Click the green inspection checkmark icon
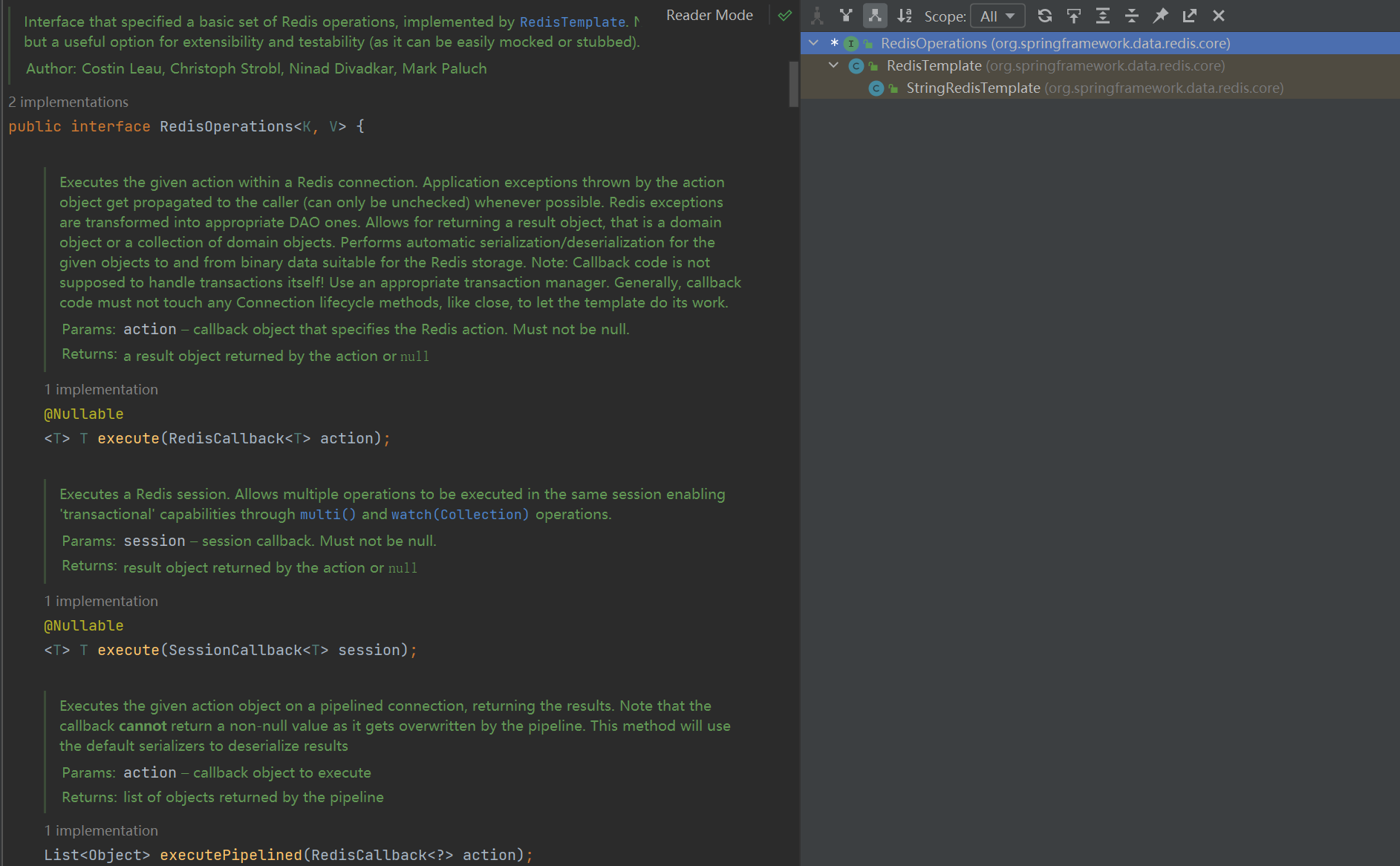 [x=785, y=15]
